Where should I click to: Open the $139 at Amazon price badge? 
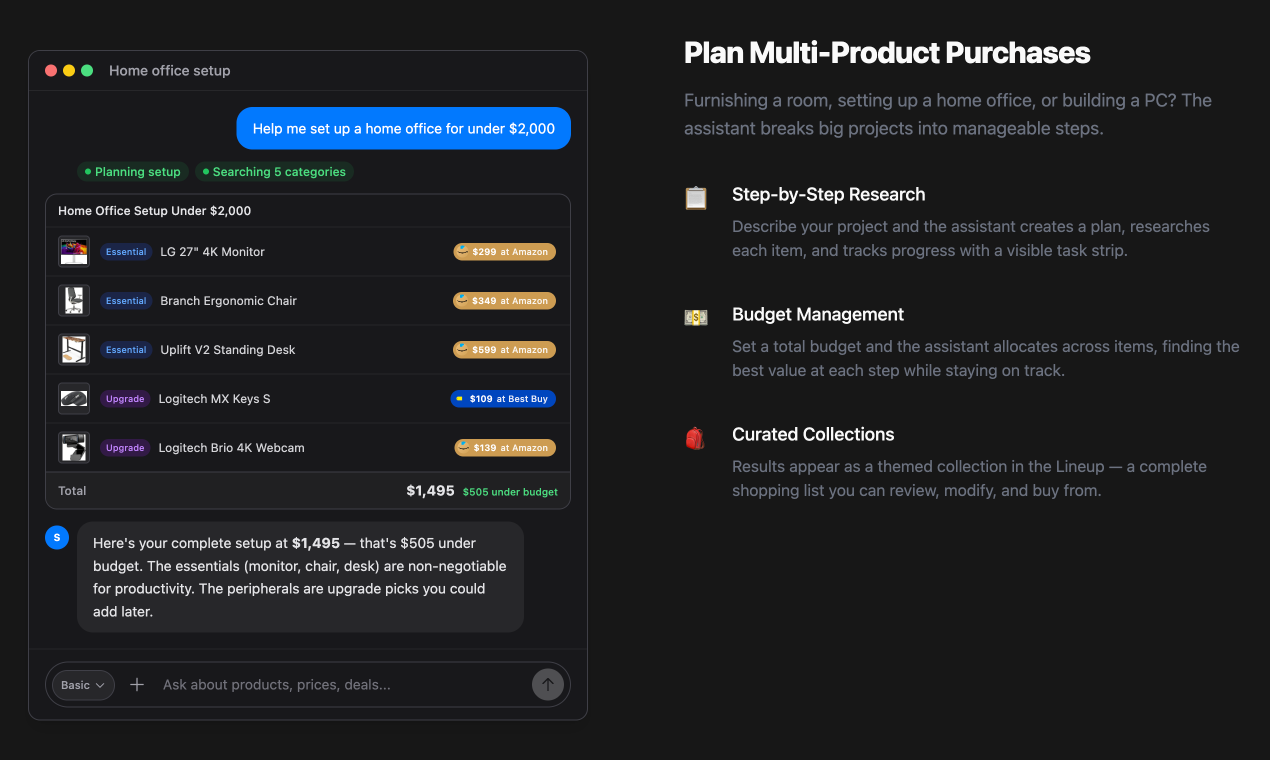[x=504, y=448]
